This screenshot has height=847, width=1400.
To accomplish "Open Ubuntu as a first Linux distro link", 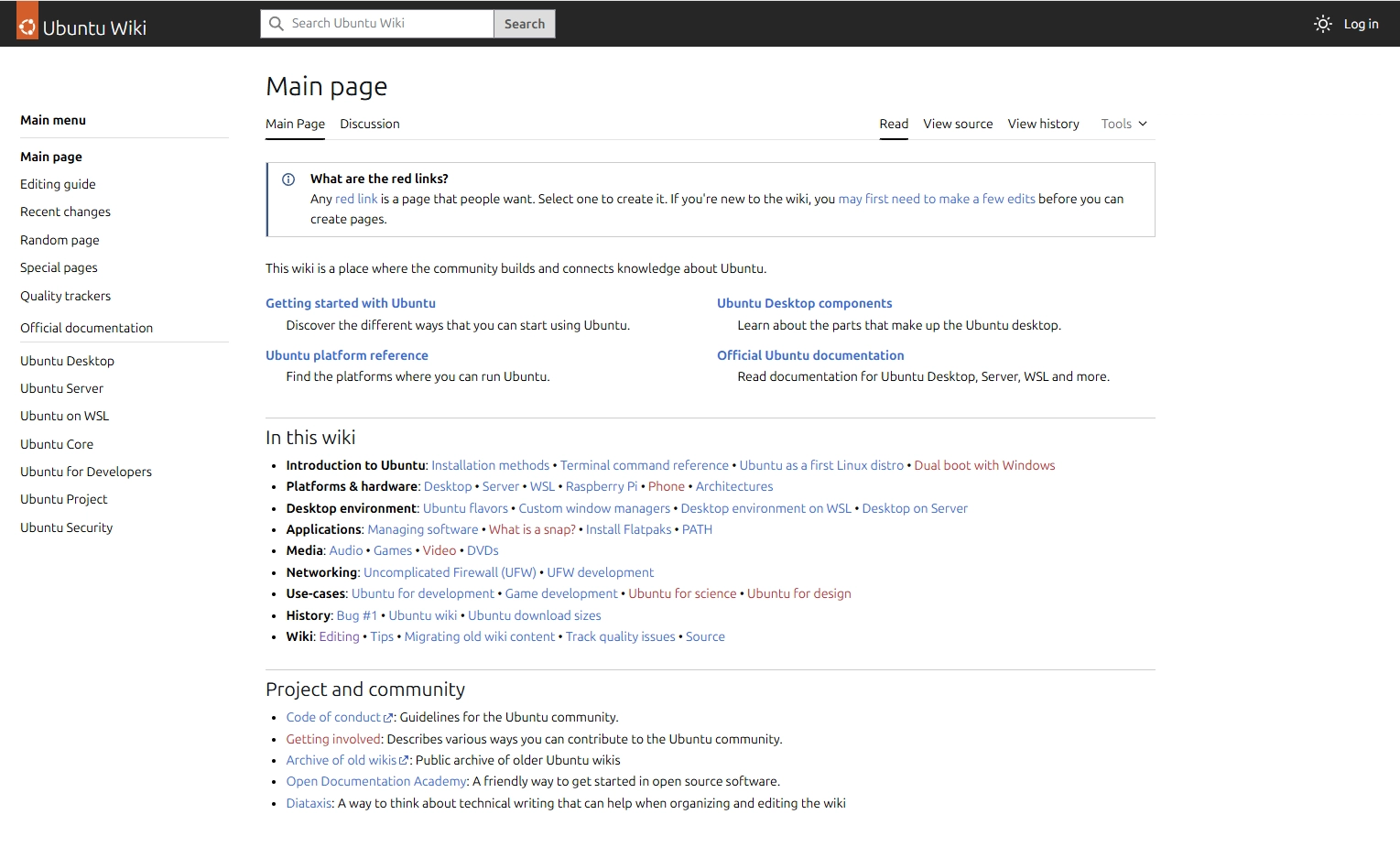I will pyautogui.click(x=821, y=465).
